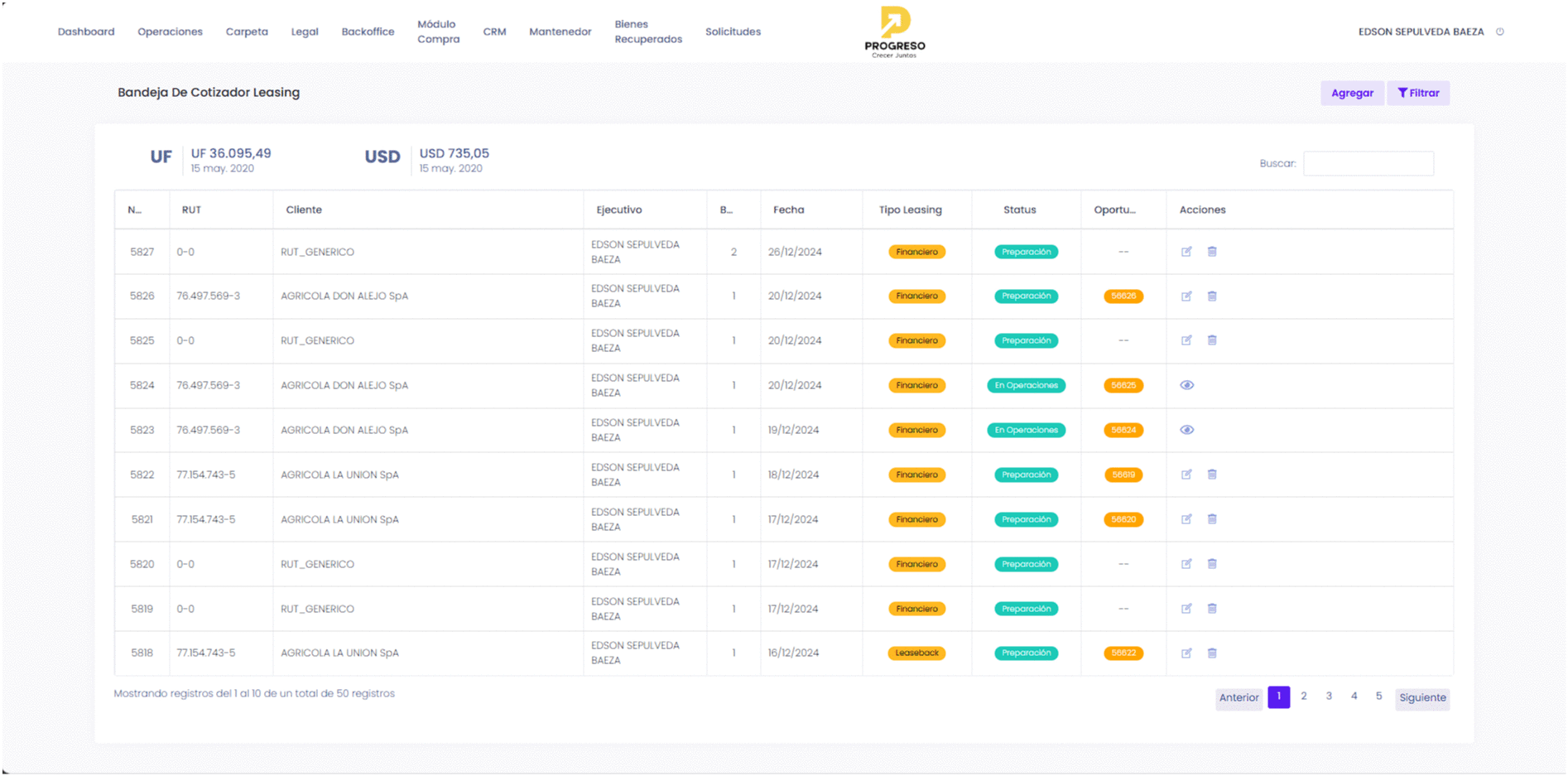Click the logout power icon
This screenshot has height=776, width=1568.
click(1500, 31)
